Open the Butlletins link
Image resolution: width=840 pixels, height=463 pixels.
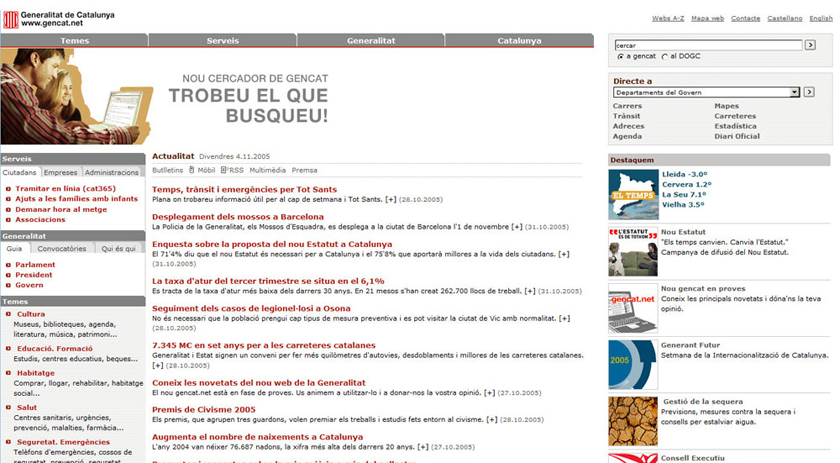168,170
